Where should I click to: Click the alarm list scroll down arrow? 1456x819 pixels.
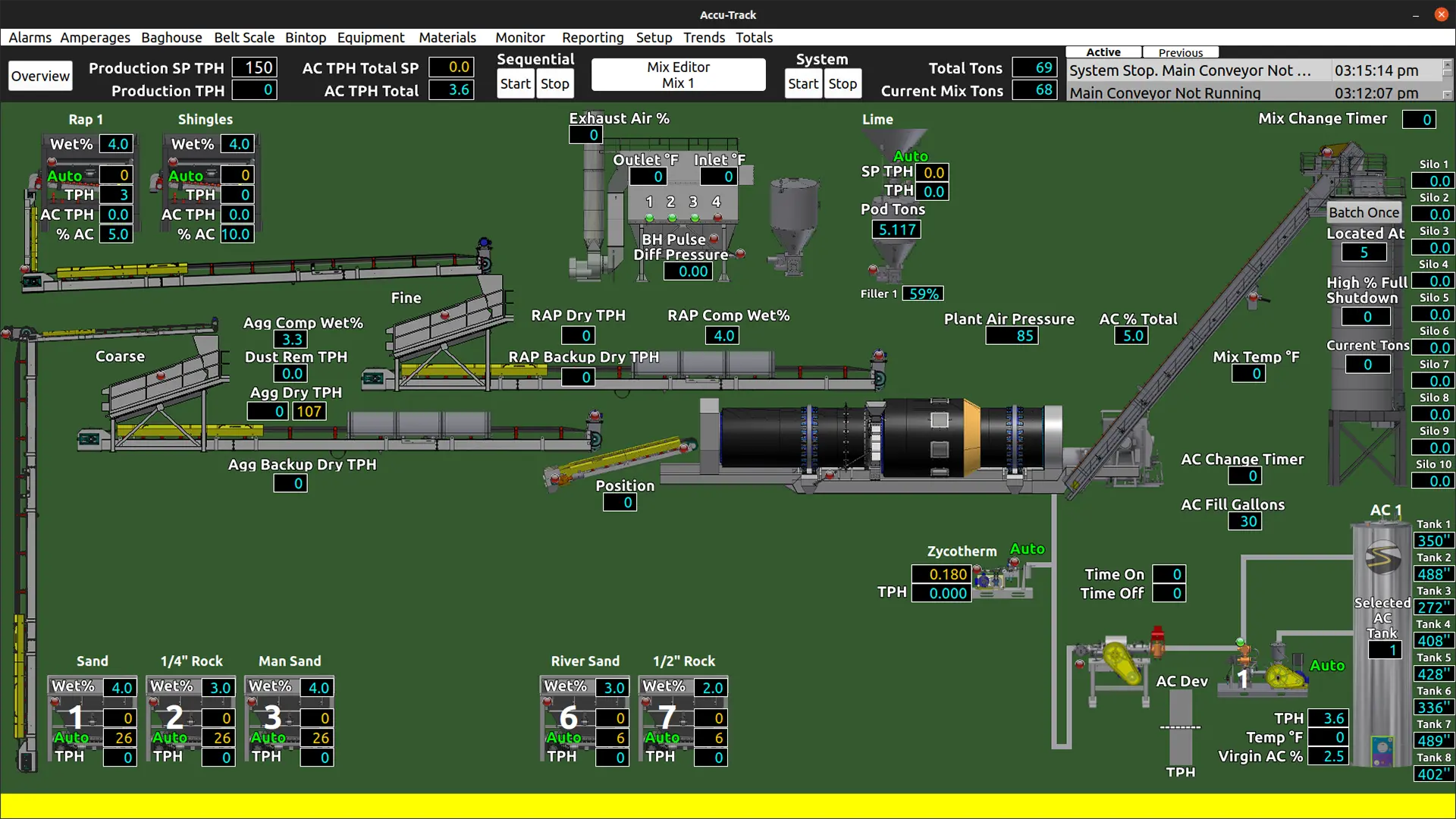click(1447, 95)
